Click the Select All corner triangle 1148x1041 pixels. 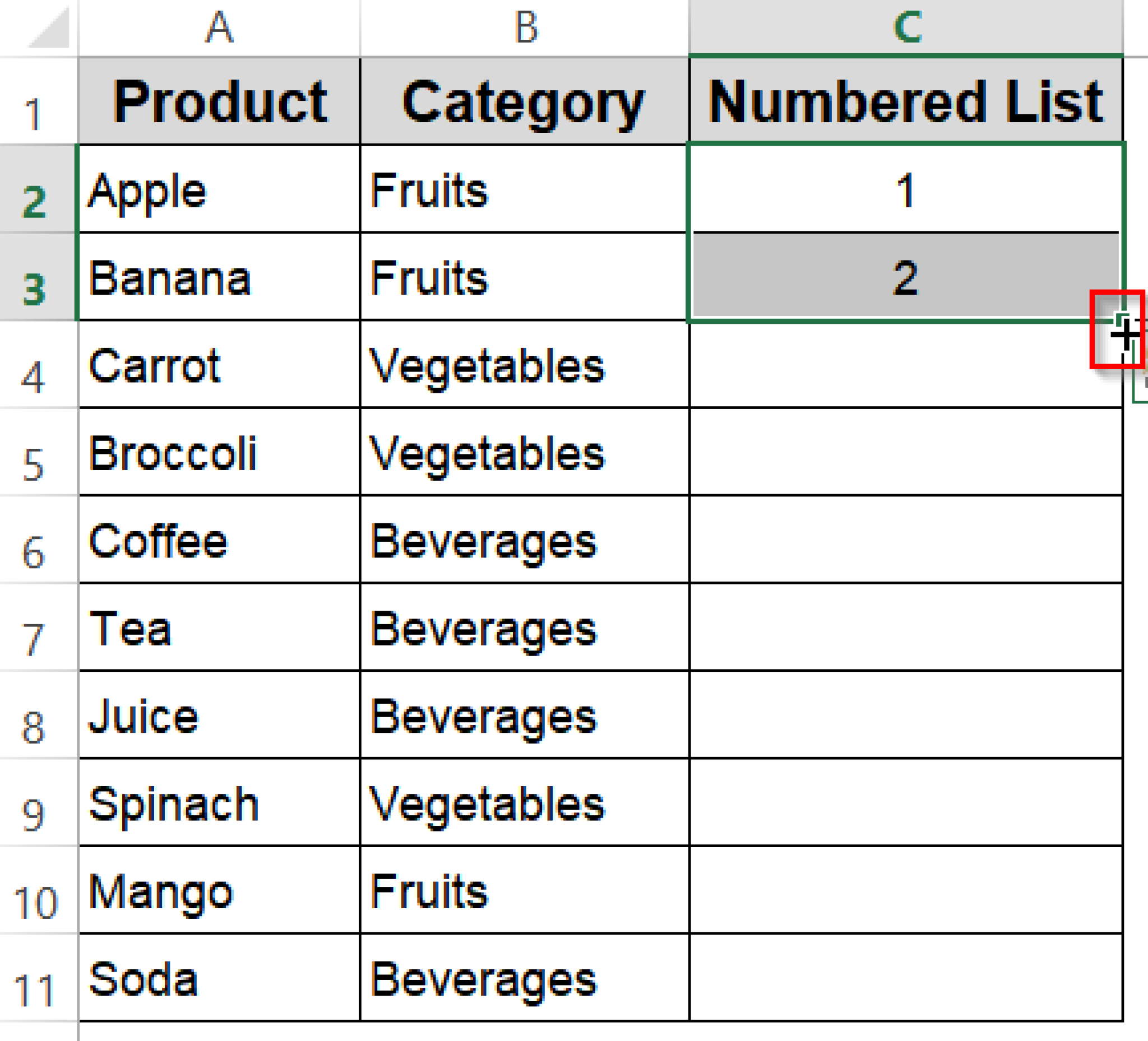pos(48,29)
